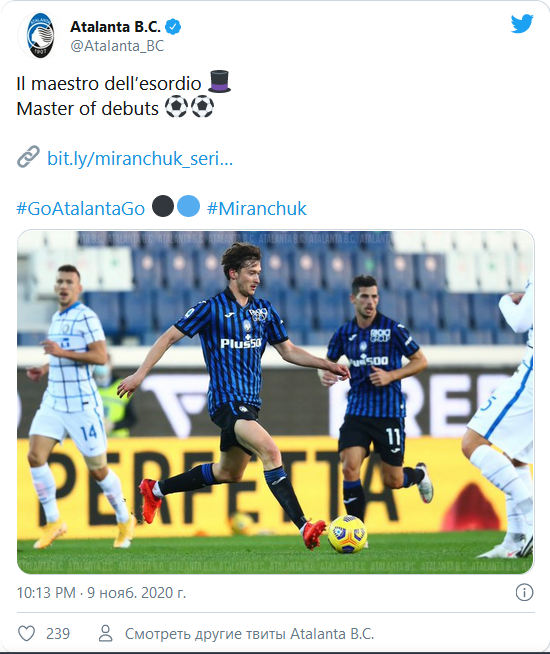Open the tweet info icon
This screenshot has height=654, width=550.
[524, 592]
